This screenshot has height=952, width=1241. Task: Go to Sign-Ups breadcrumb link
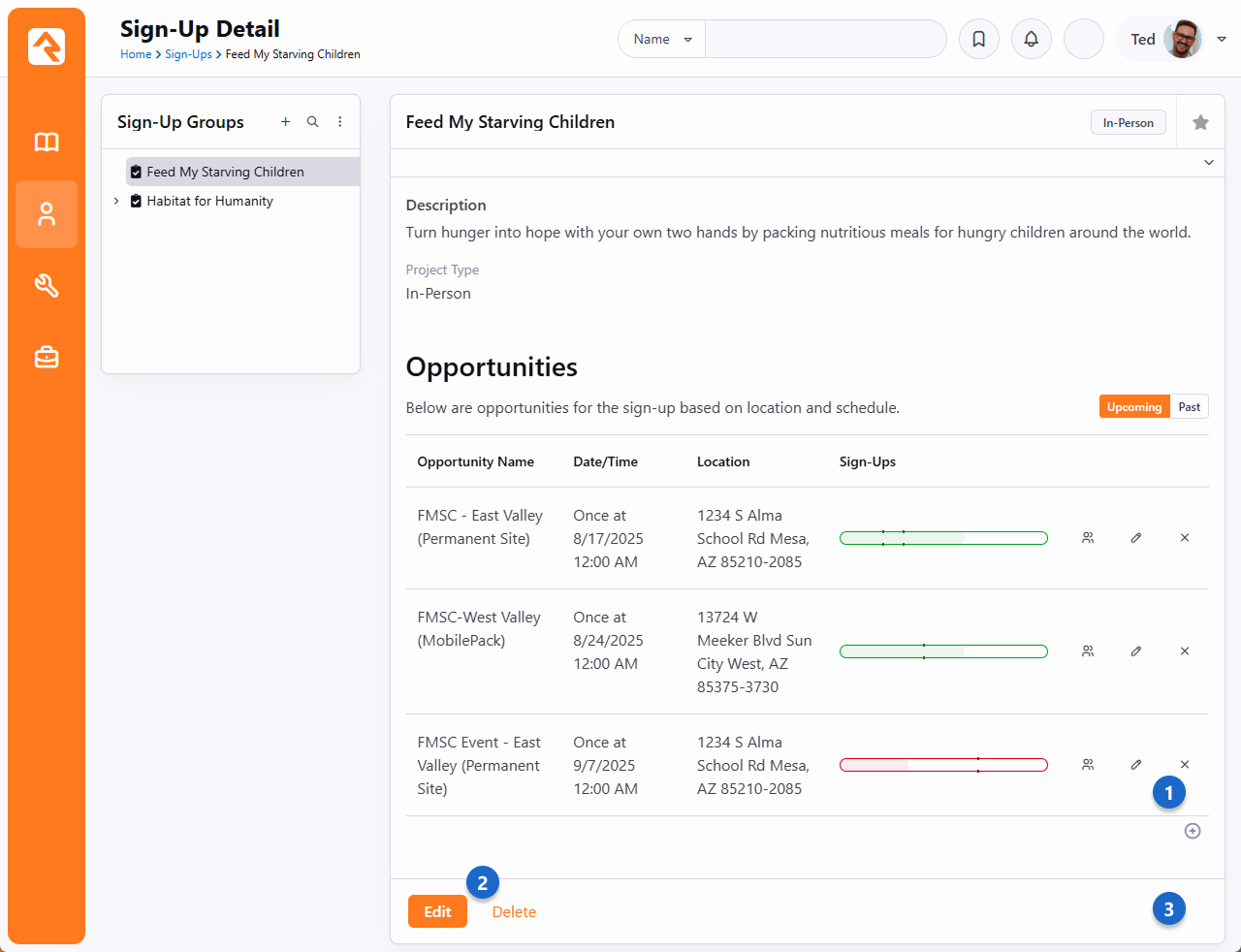[x=188, y=54]
